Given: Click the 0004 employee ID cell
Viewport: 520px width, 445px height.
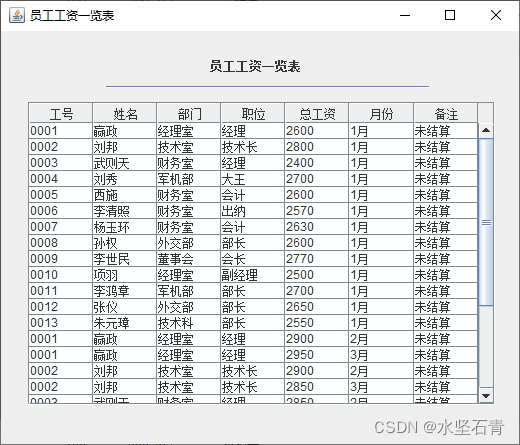Looking at the screenshot, I should pos(61,179).
